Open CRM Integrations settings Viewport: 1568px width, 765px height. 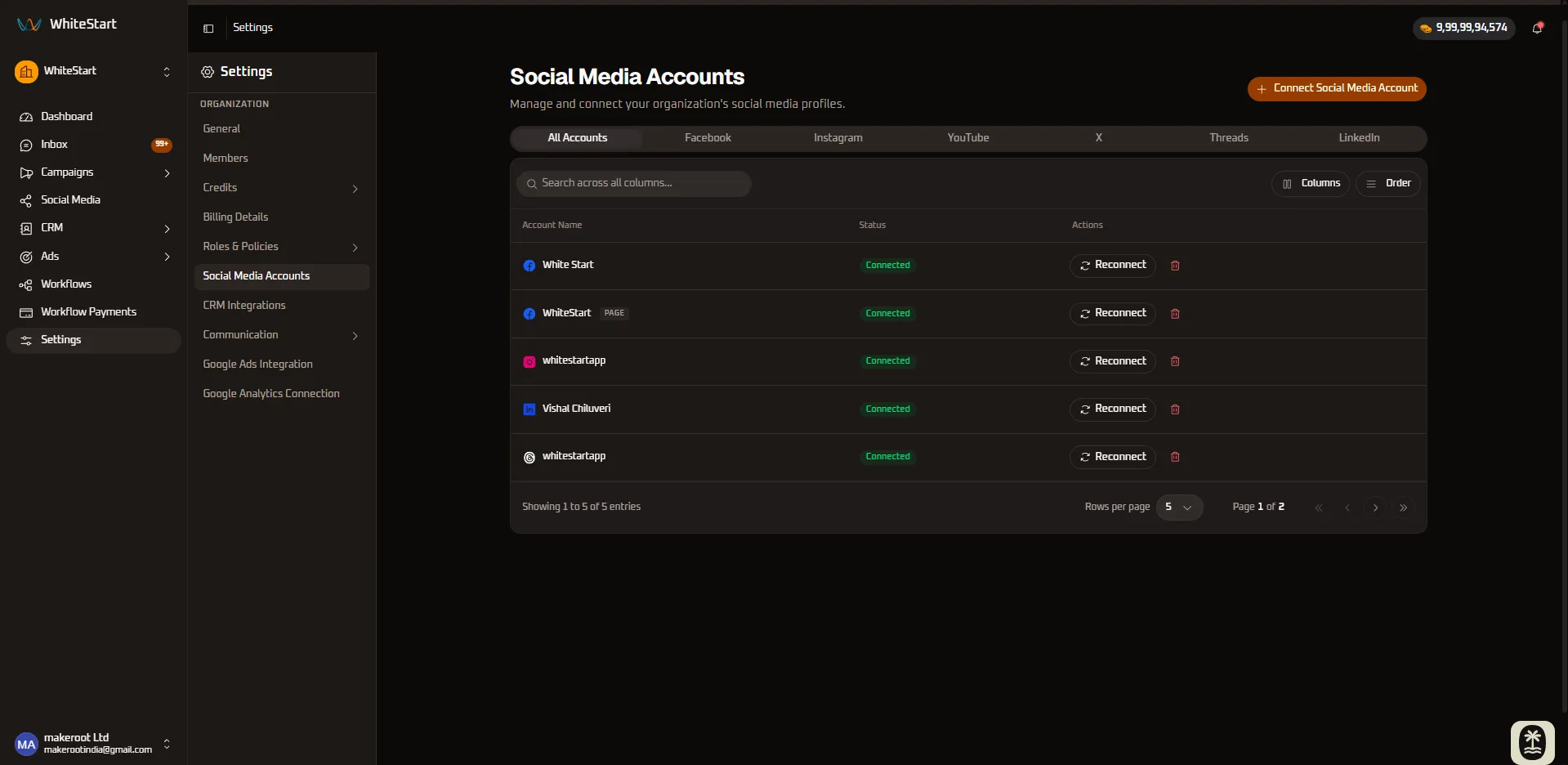pyautogui.click(x=282, y=306)
